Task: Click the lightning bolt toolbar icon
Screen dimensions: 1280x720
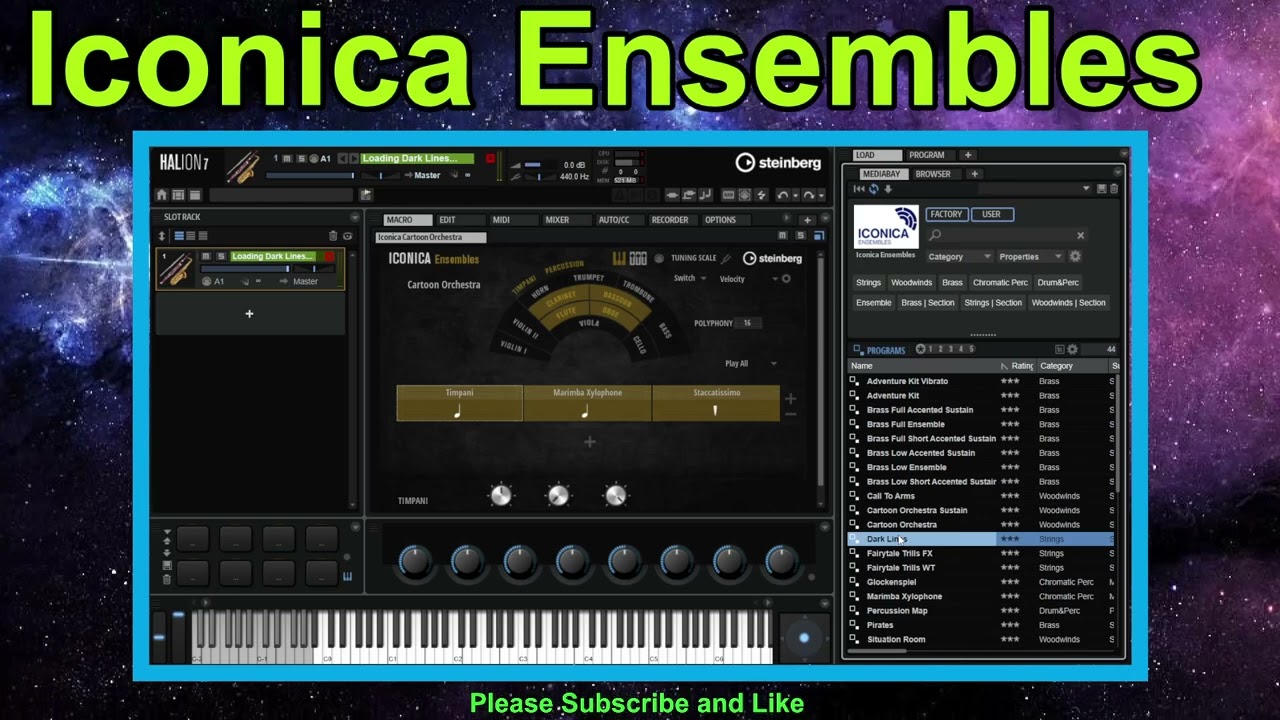Action: 761,195
